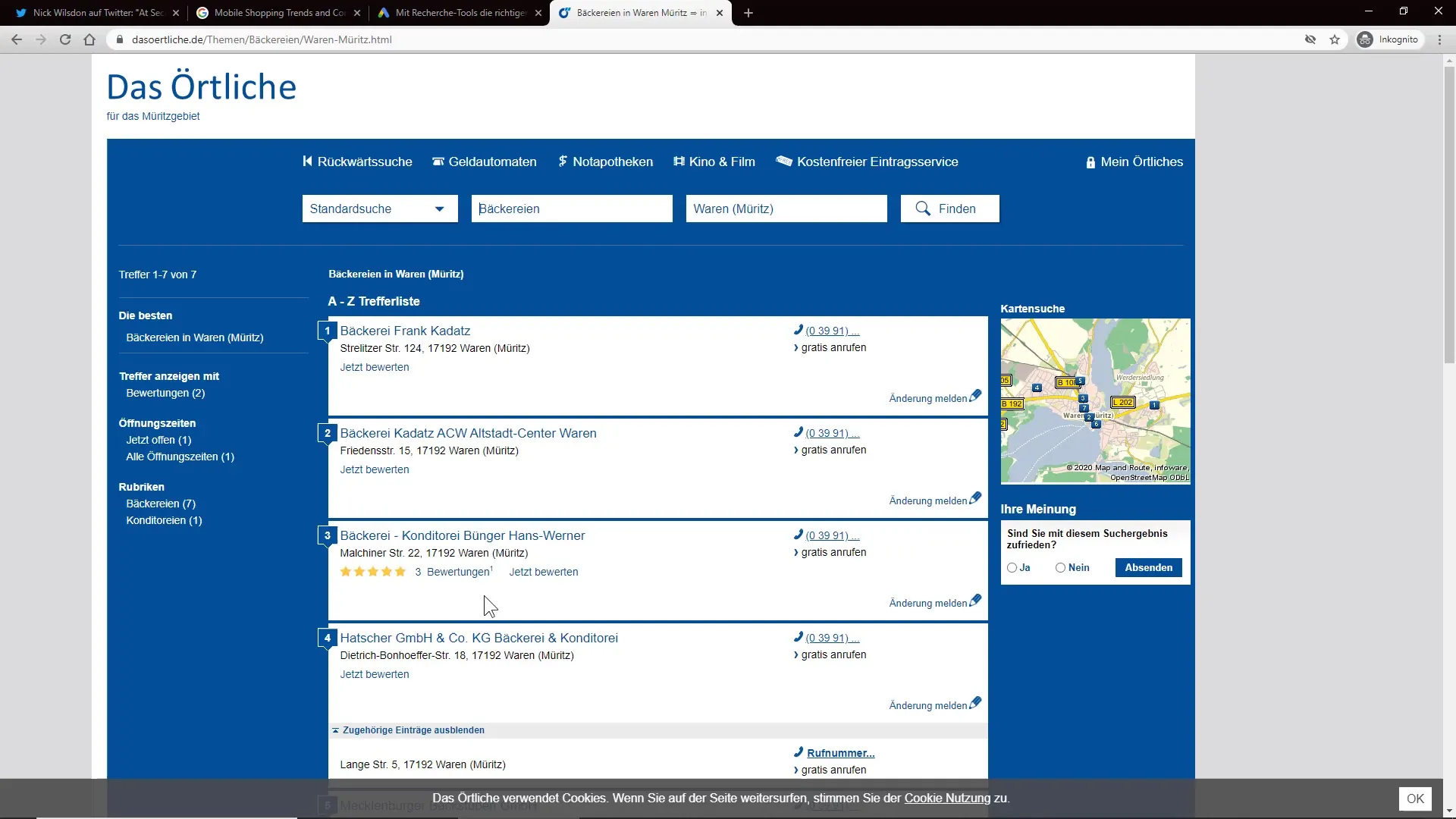Click the browser forward arrow

[x=41, y=39]
